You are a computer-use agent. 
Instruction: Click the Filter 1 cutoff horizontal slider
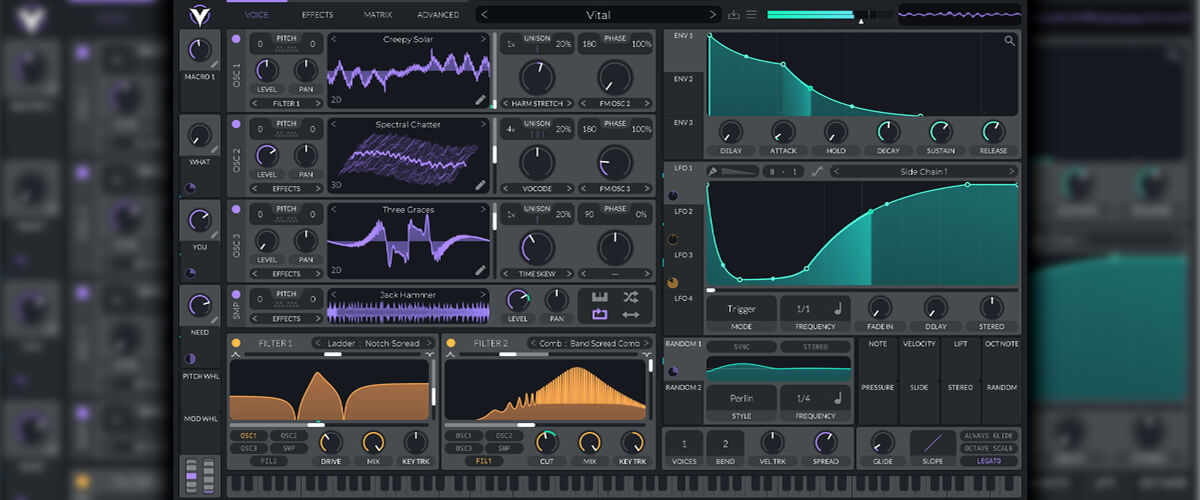click(330, 425)
